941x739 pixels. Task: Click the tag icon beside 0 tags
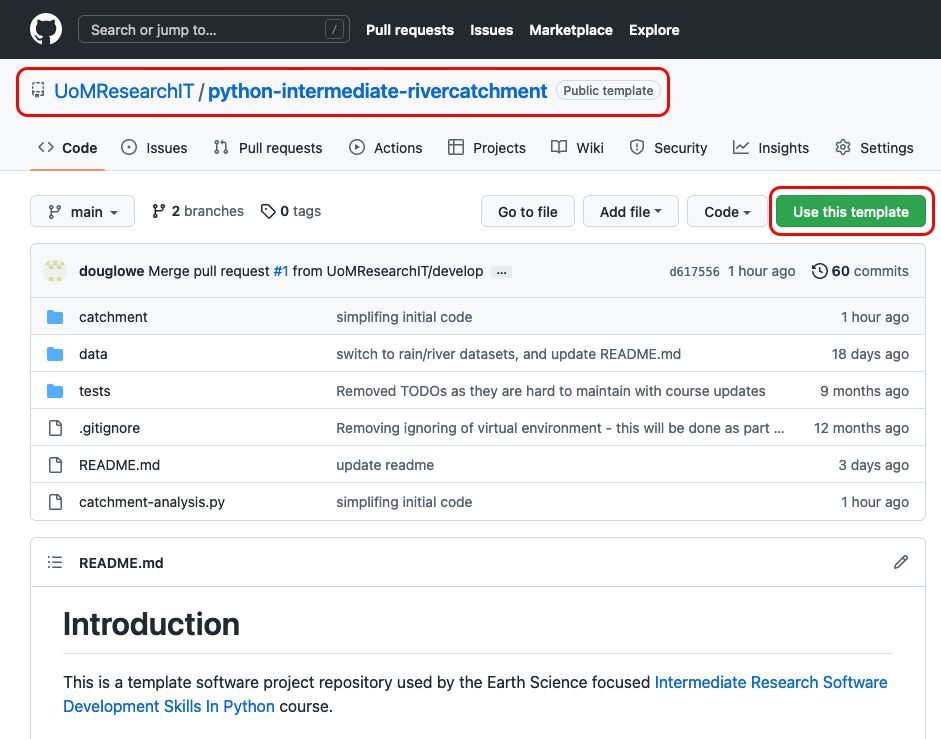(x=268, y=211)
